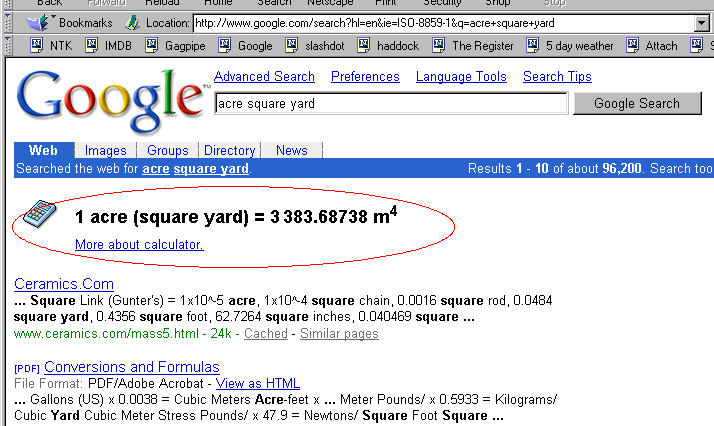
Task: Click the NTK bookmark label
Action: [61, 46]
